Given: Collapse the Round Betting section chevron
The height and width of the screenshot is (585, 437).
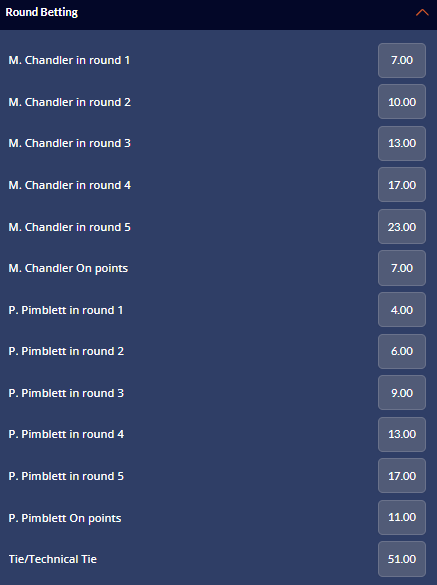Looking at the screenshot, I should (x=422, y=12).
